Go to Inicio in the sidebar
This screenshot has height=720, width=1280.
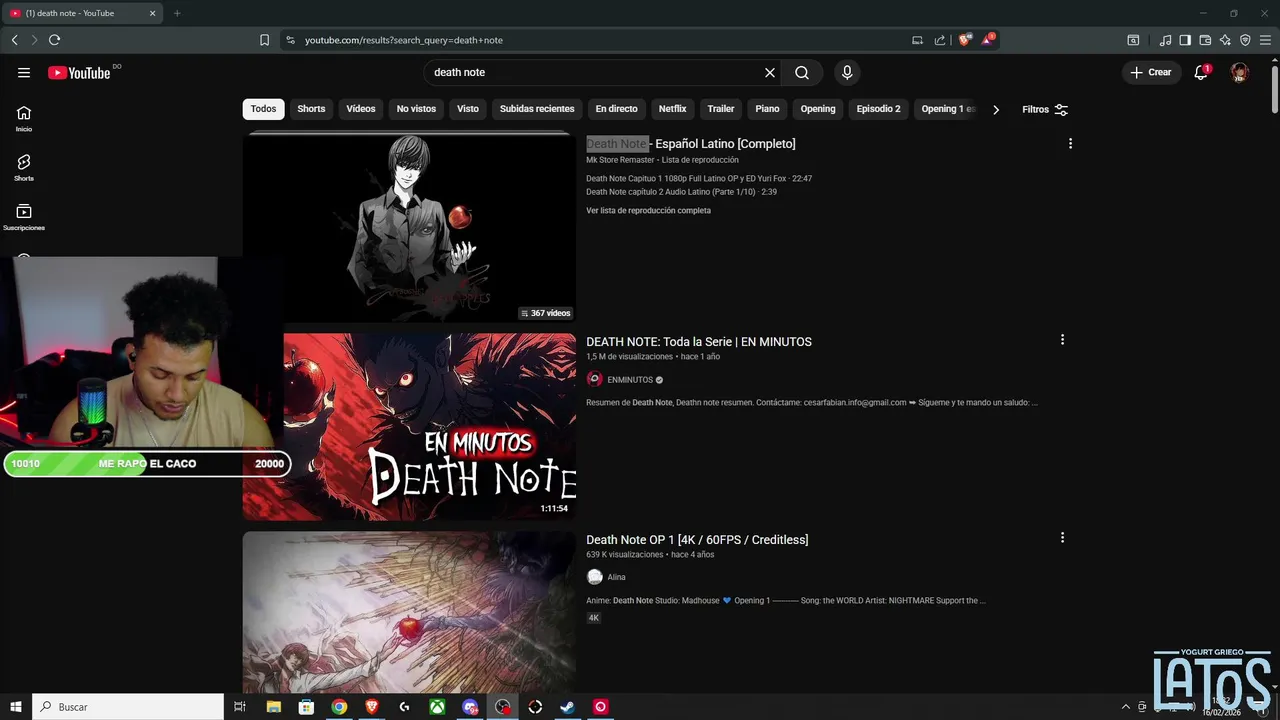click(24, 119)
